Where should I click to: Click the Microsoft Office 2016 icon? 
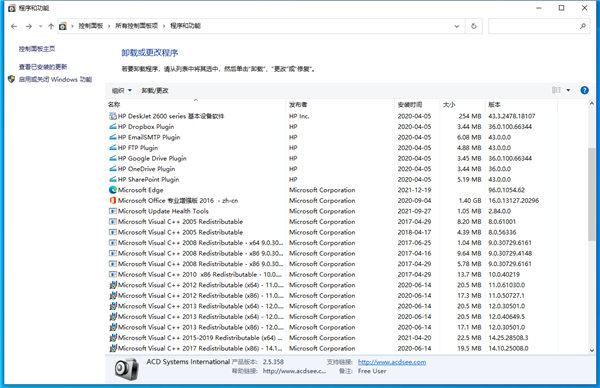tap(113, 201)
